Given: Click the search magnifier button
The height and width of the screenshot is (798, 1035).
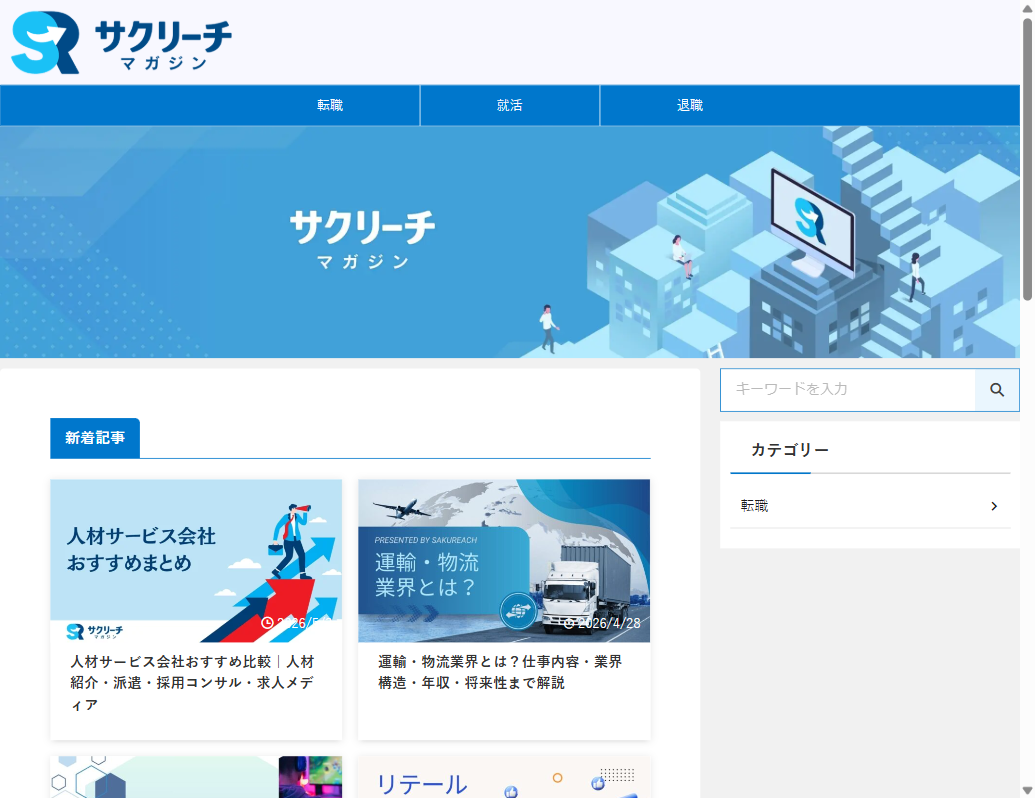Looking at the screenshot, I should click(x=997, y=390).
